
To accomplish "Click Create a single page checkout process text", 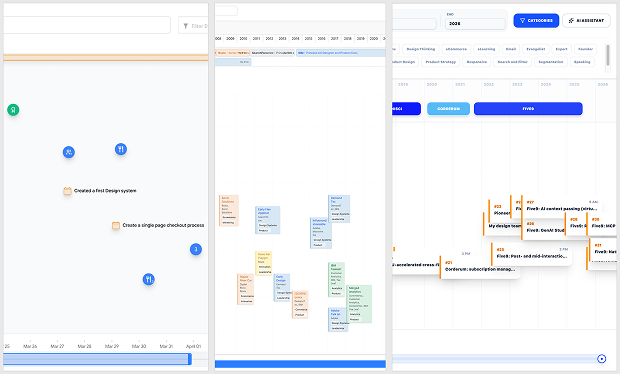I will (x=163, y=225).
